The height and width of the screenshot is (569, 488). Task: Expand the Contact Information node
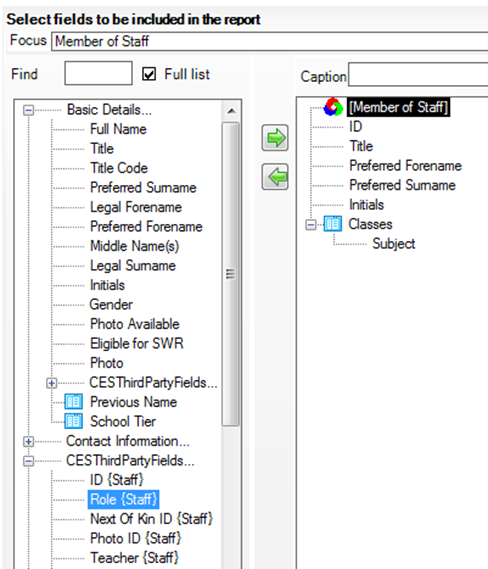tap(29, 442)
